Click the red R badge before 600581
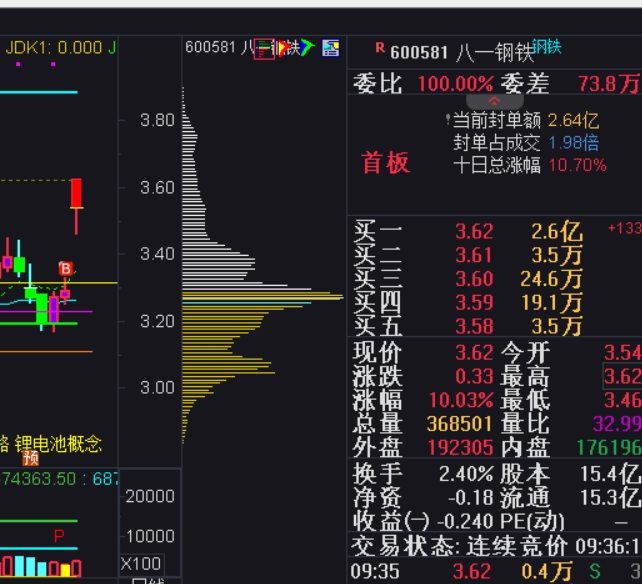642x584 pixels. [380, 48]
